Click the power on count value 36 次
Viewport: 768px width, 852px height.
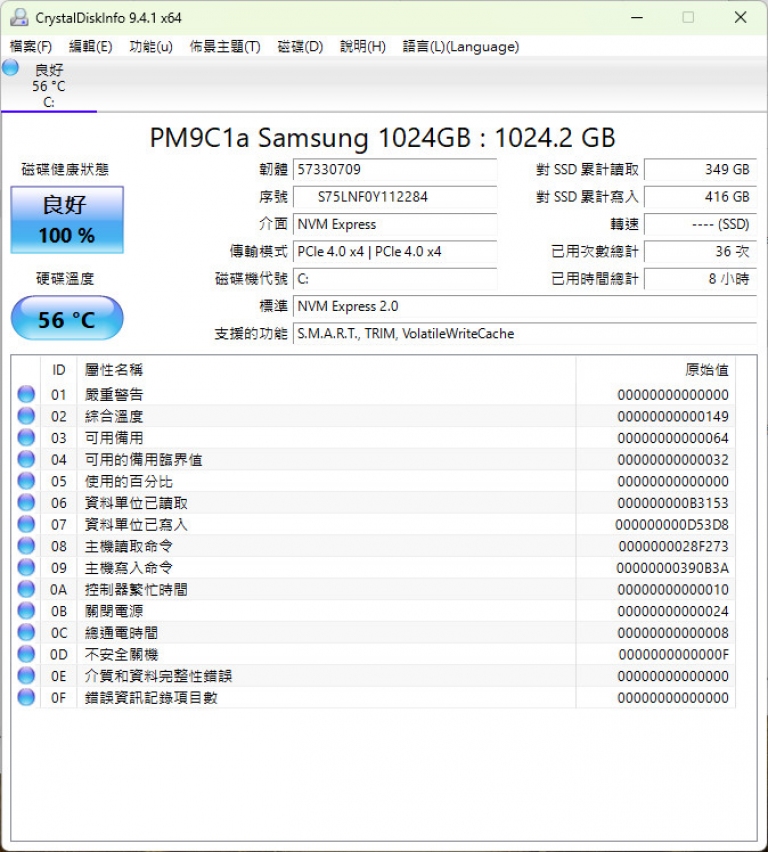(x=700, y=252)
